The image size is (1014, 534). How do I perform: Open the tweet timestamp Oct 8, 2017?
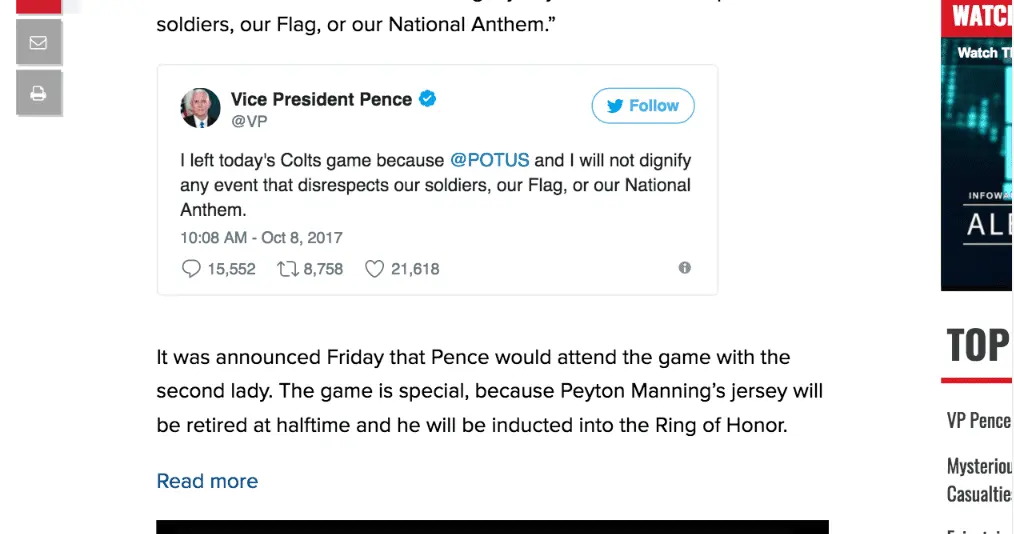point(261,238)
